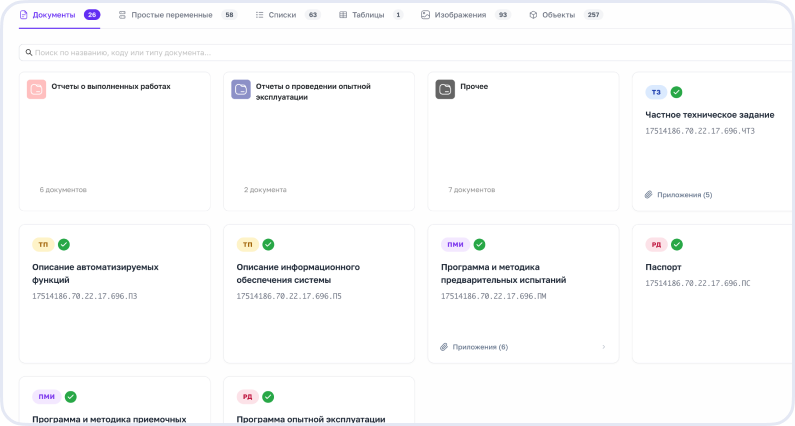Click paperclip icon next to Приложения (6)
The width and height of the screenshot is (795, 426).
click(x=444, y=347)
